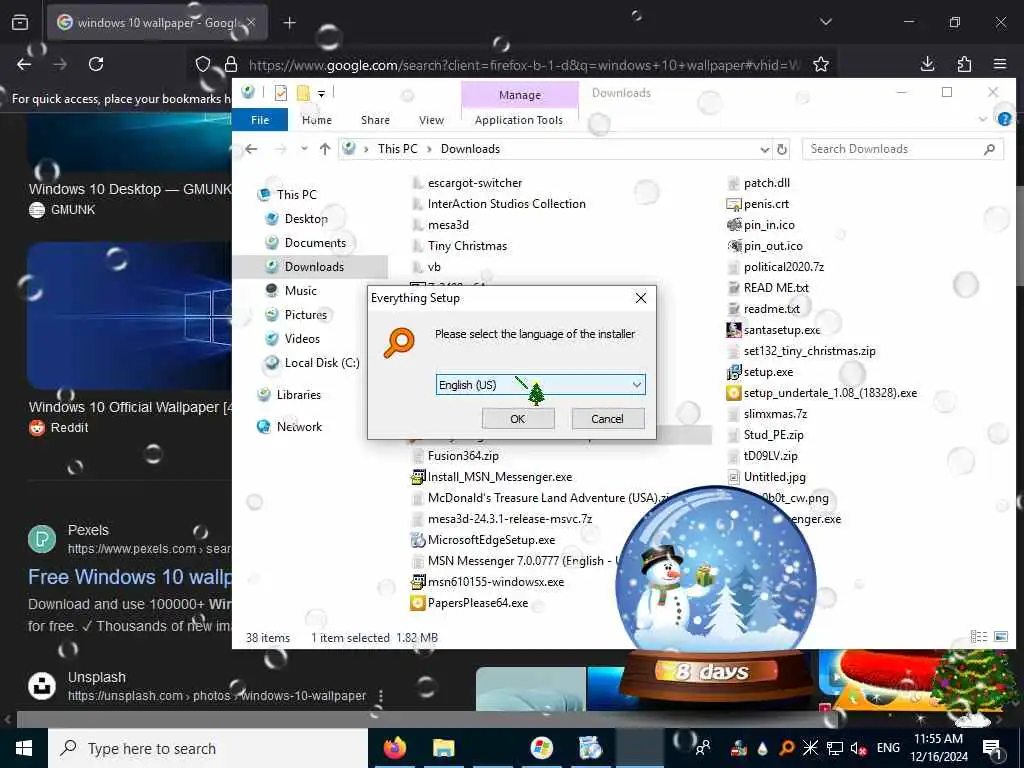Image resolution: width=1024 pixels, height=768 pixels.
Task: Unmute the volume tray icon
Action: [x=858, y=748]
